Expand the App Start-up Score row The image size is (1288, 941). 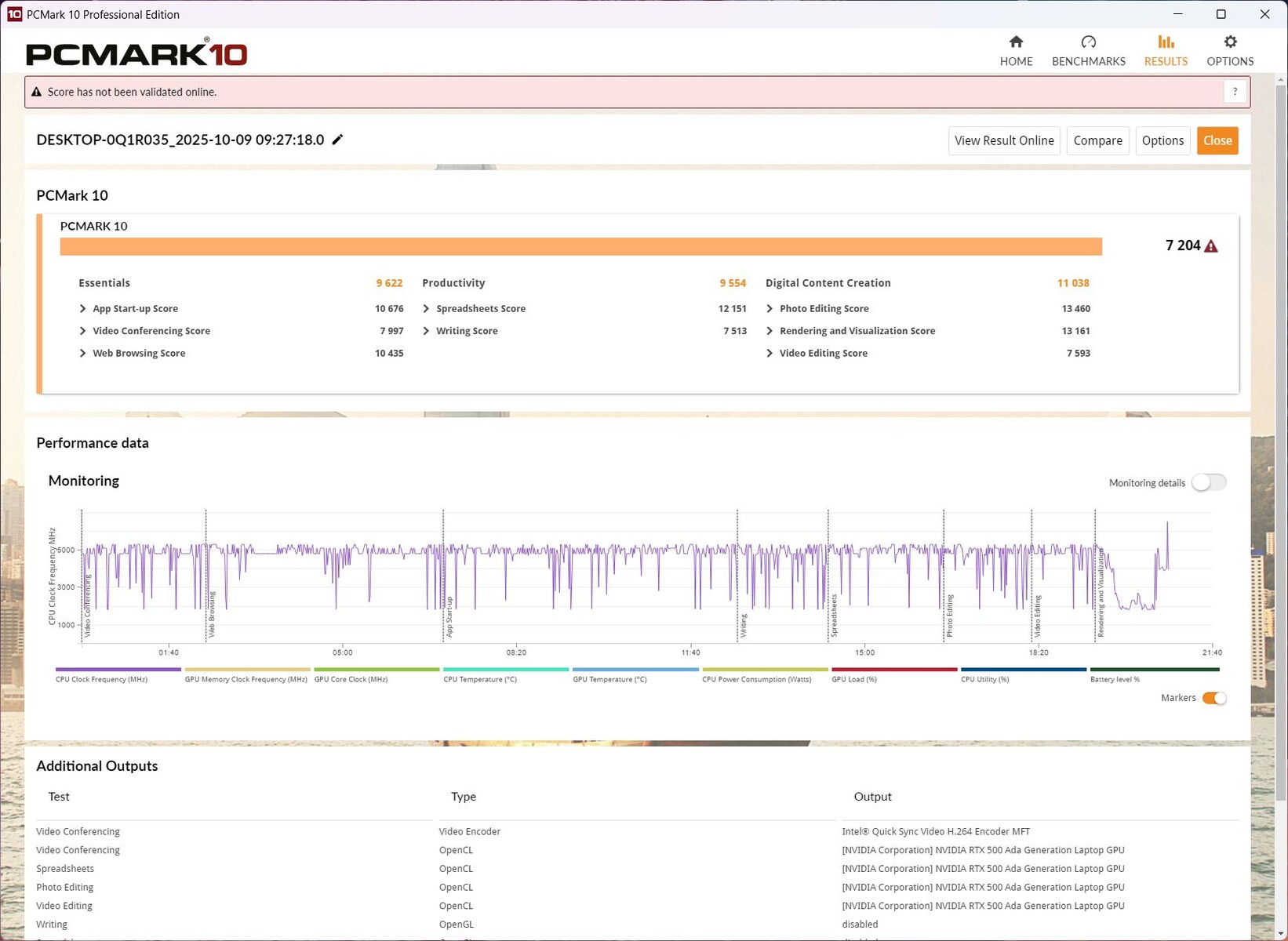pos(83,309)
